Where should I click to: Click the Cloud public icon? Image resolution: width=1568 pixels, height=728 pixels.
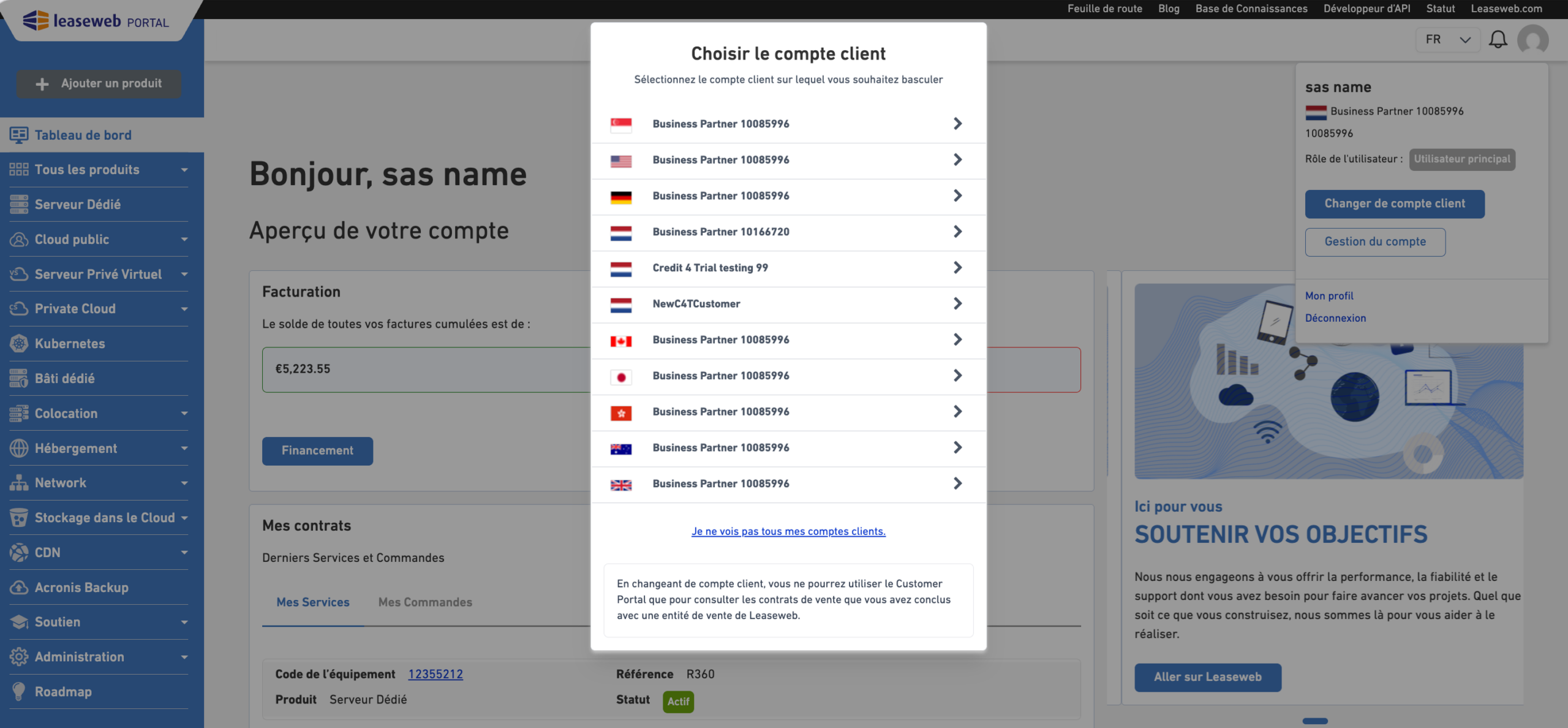tap(18, 240)
